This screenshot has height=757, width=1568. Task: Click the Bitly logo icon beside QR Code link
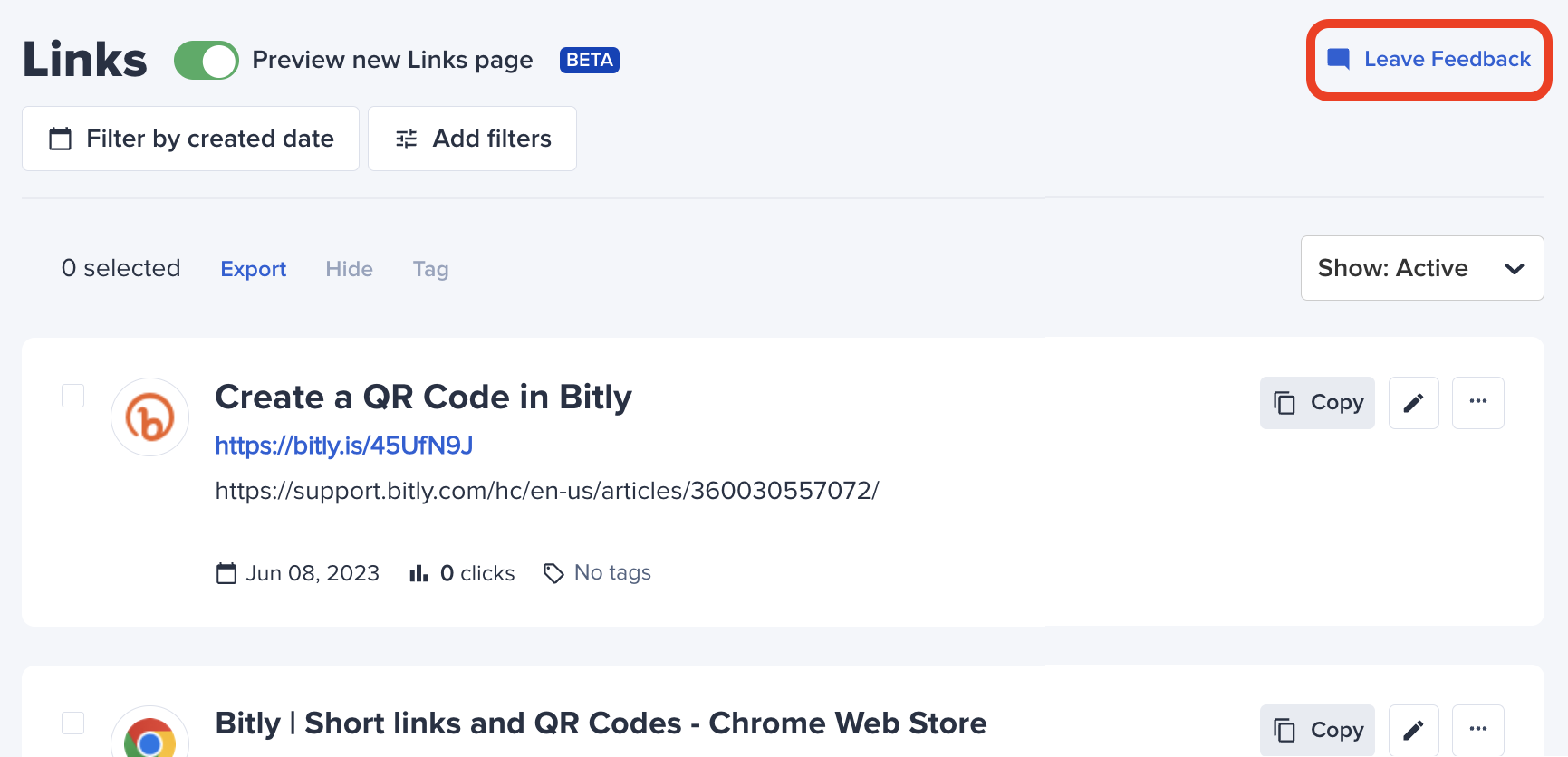click(149, 417)
